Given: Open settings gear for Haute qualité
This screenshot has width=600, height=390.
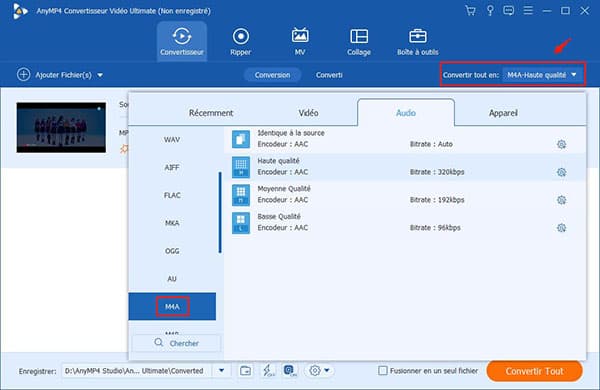Looking at the screenshot, I should coord(561,172).
